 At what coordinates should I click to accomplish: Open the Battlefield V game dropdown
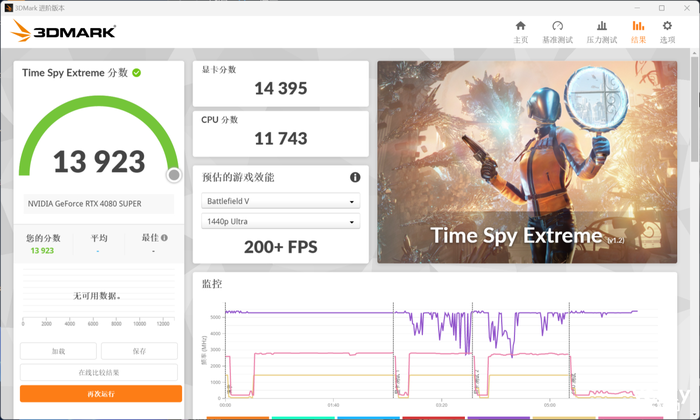pyautogui.click(x=280, y=201)
